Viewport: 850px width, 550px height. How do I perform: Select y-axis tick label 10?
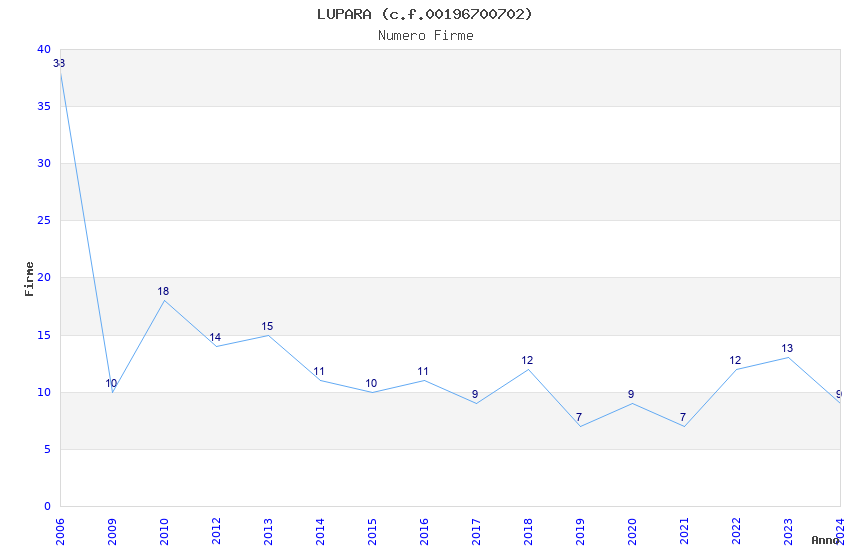coord(44,392)
